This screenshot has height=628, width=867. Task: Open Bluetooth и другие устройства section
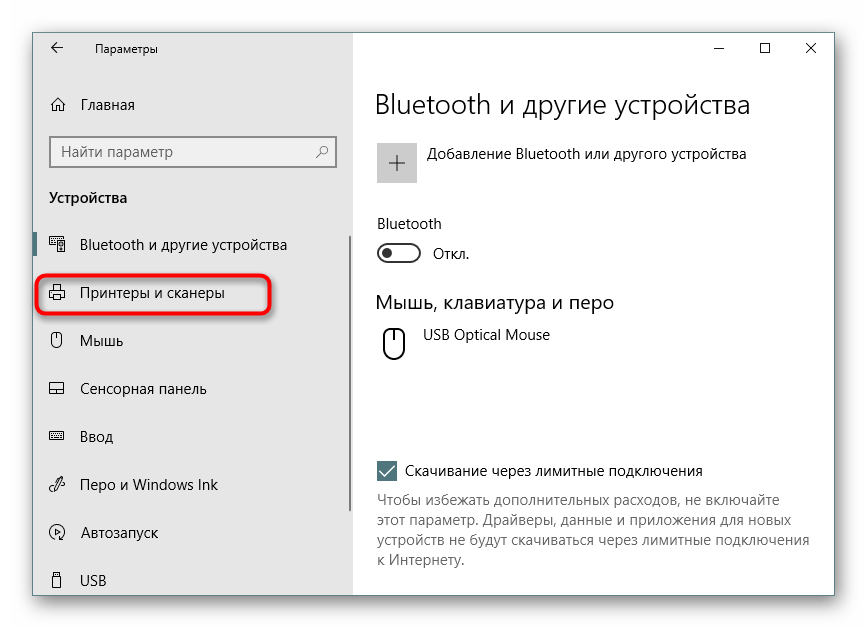click(183, 245)
